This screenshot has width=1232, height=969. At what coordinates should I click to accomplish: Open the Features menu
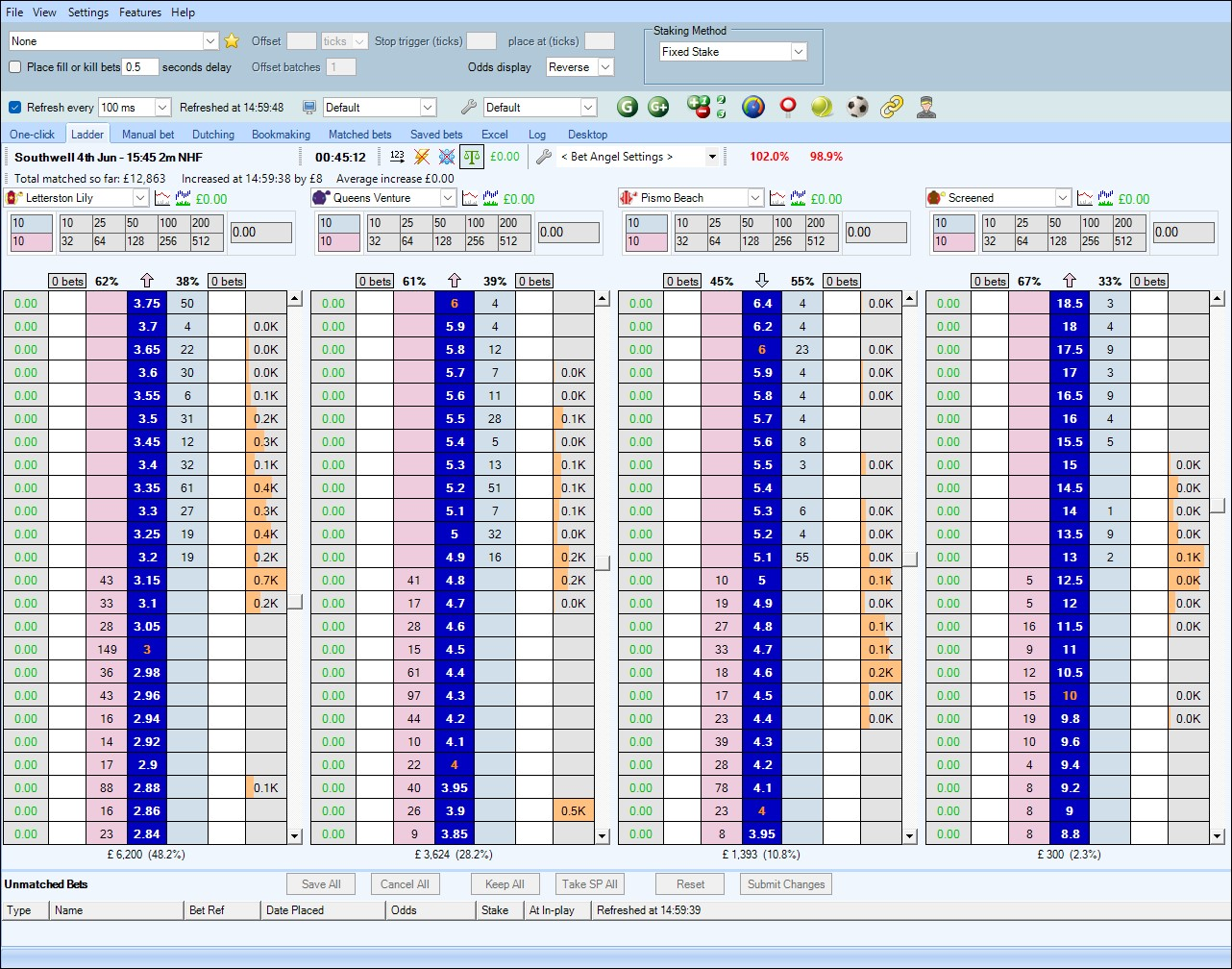[140, 12]
